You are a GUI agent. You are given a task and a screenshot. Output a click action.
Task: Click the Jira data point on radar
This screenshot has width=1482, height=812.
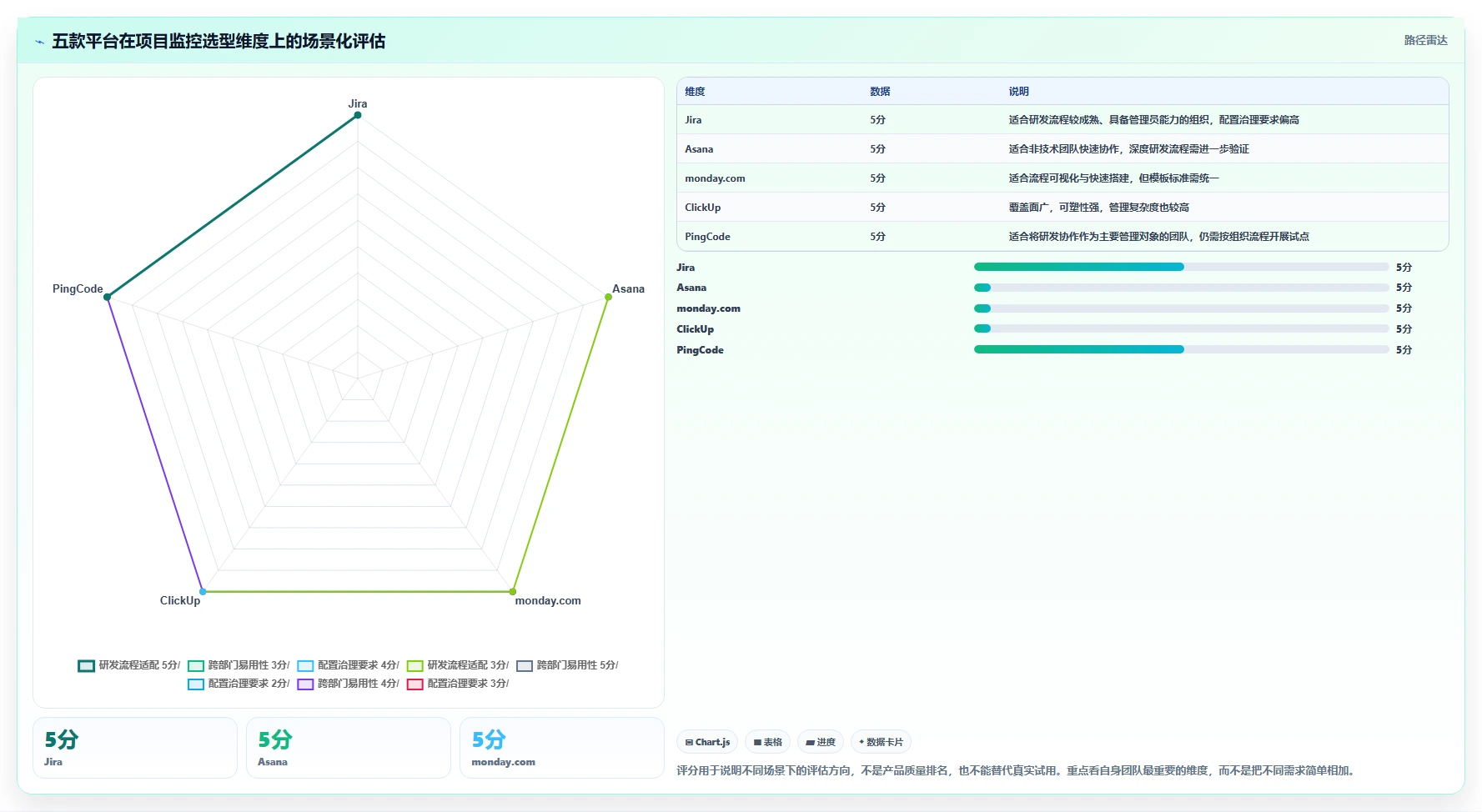coord(358,115)
